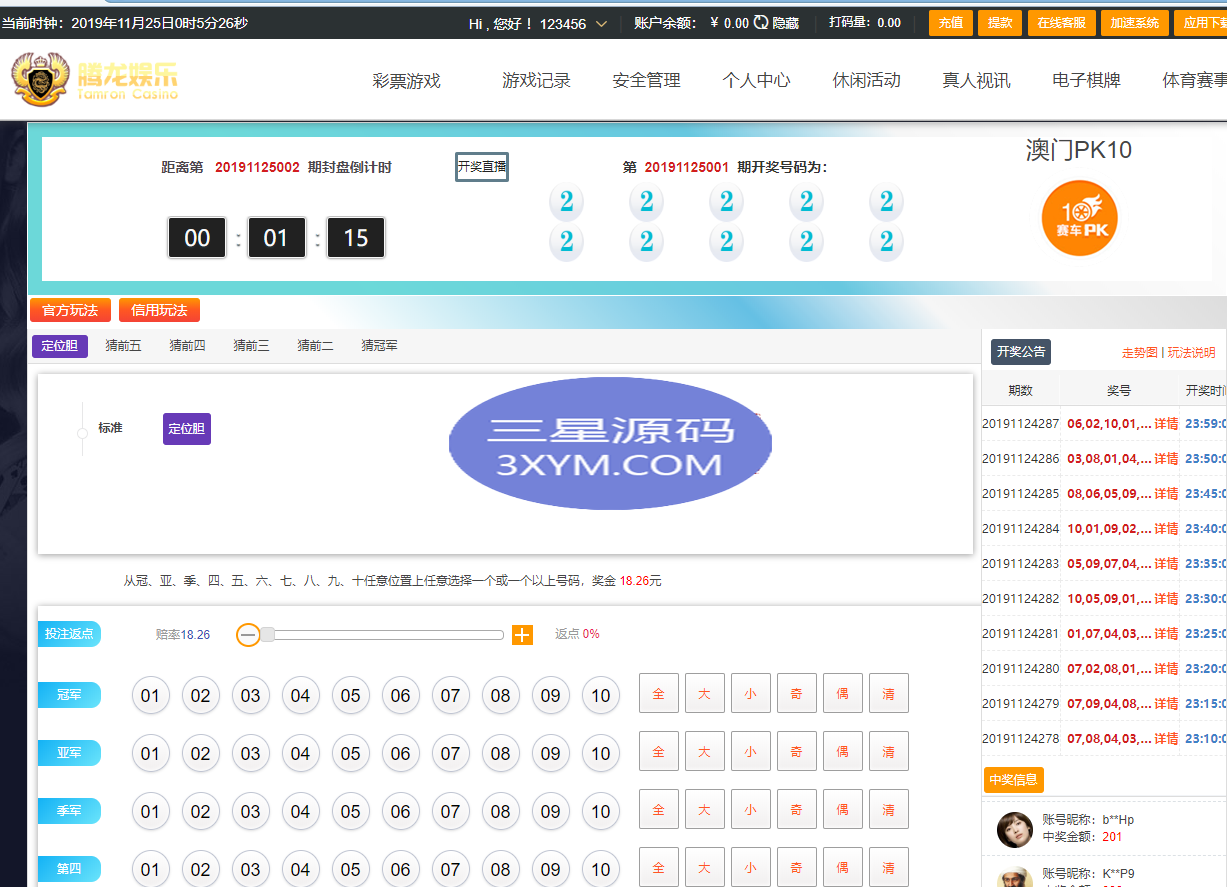Open the 彩票游戏 navigation menu
Image resolution: width=1227 pixels, height=887 pixels.
[x=406, y=81]
